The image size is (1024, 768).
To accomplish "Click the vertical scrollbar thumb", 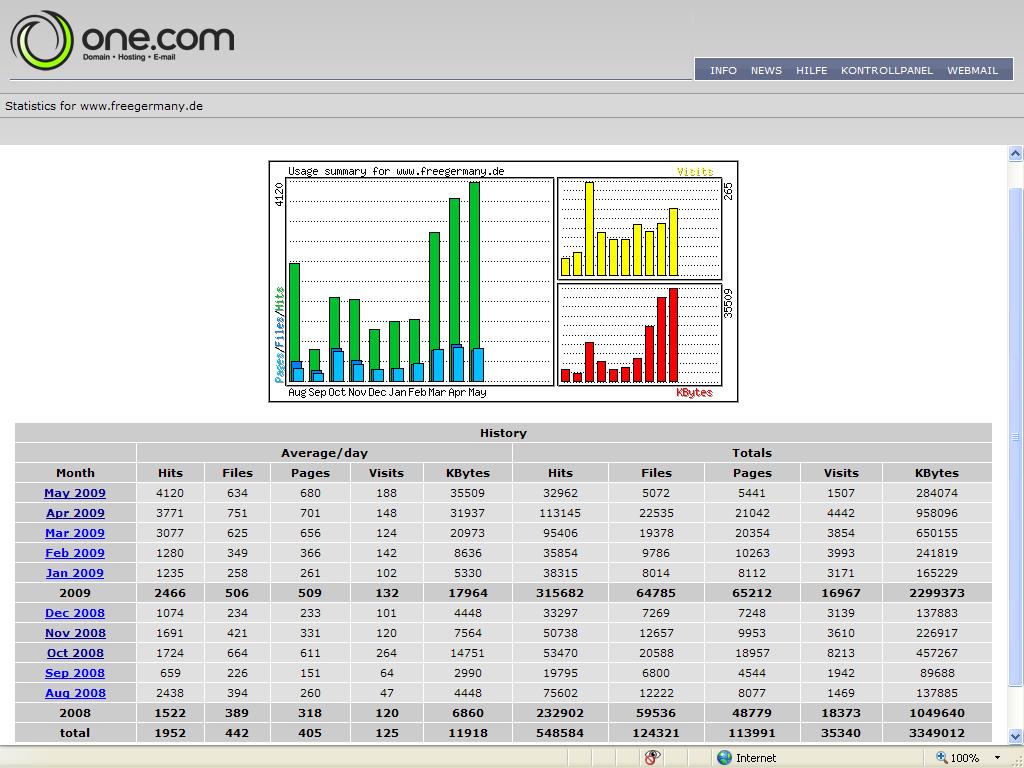I will click(1016, 436).
